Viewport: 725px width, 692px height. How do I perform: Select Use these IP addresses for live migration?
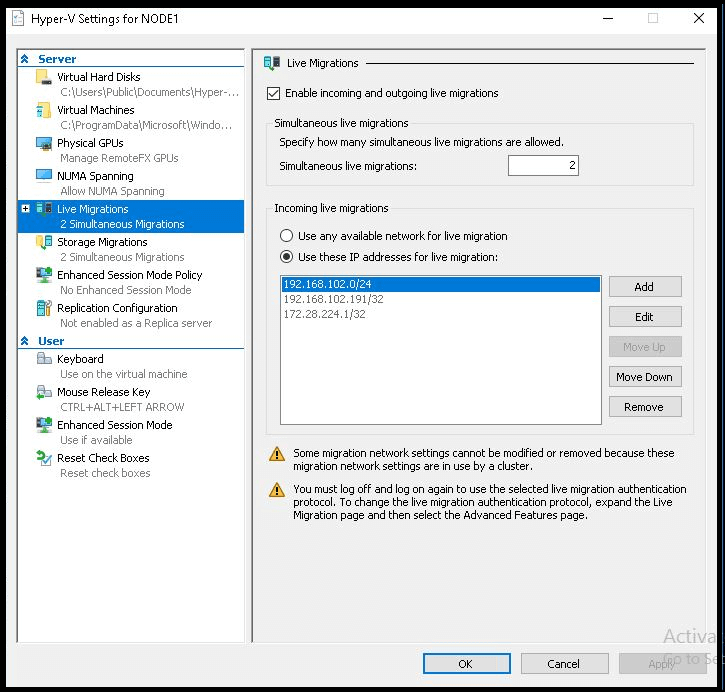(286, 257)
